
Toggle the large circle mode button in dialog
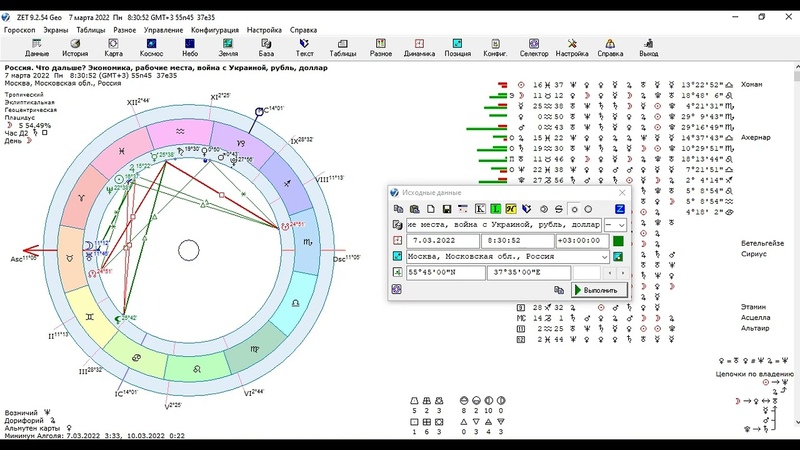coord(588,208)
